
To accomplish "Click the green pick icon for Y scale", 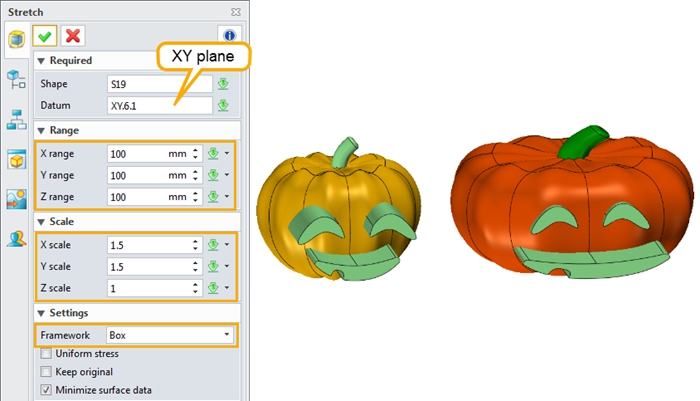I will coord(213,266).
